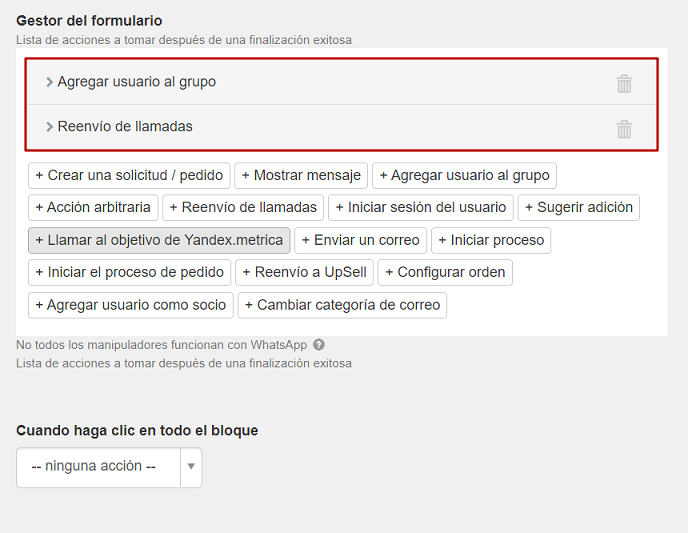Add the Reenvío a UpSell action
Screen dimensions: 688x533
pos(305,272)
